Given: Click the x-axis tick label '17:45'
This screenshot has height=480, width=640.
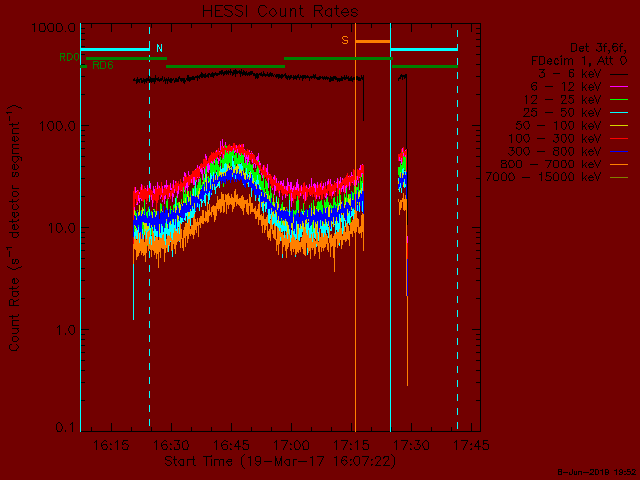Looking at the screenshot, I should (471, 445).
